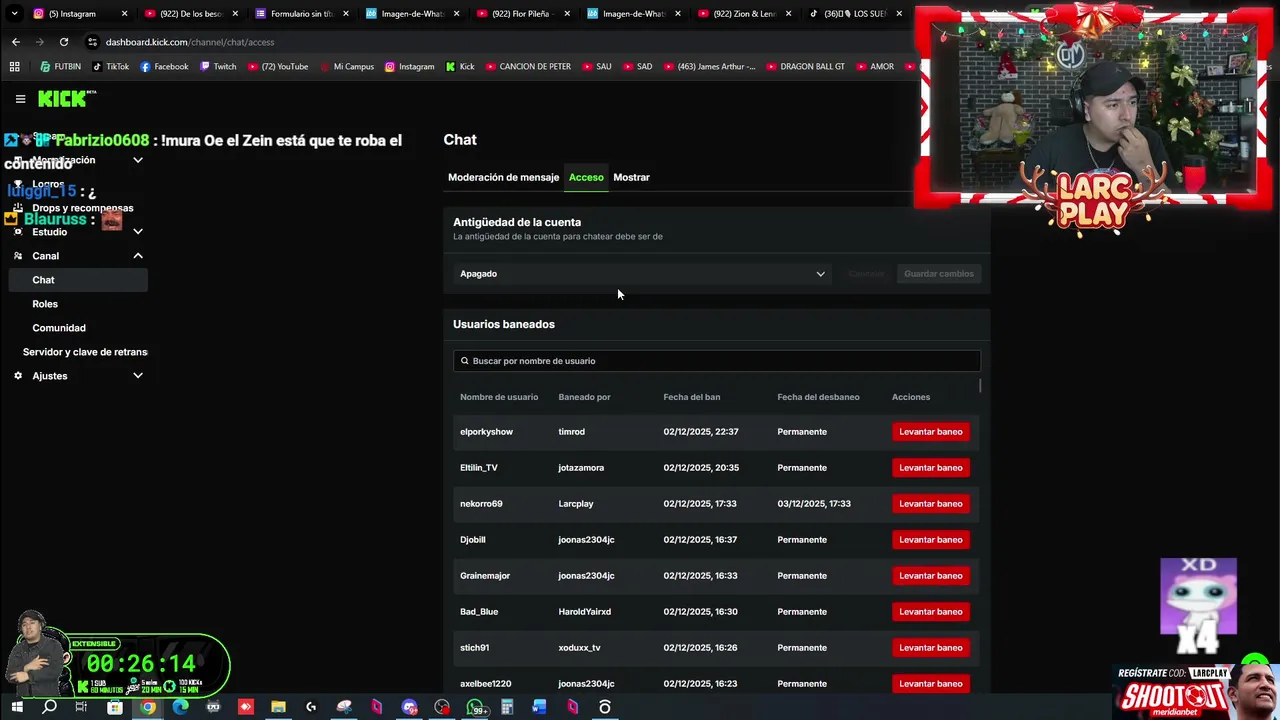
Task: Switch to the (5) Instagram browser tab
Action: coord(78,14)
